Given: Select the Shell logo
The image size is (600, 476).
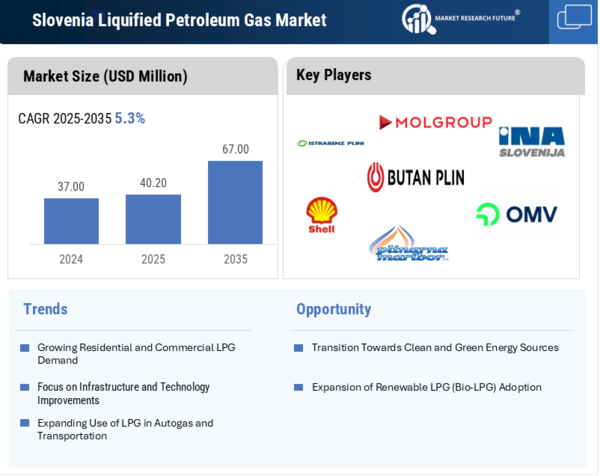Looking at the screenshot, I should (x=321, y=215).
